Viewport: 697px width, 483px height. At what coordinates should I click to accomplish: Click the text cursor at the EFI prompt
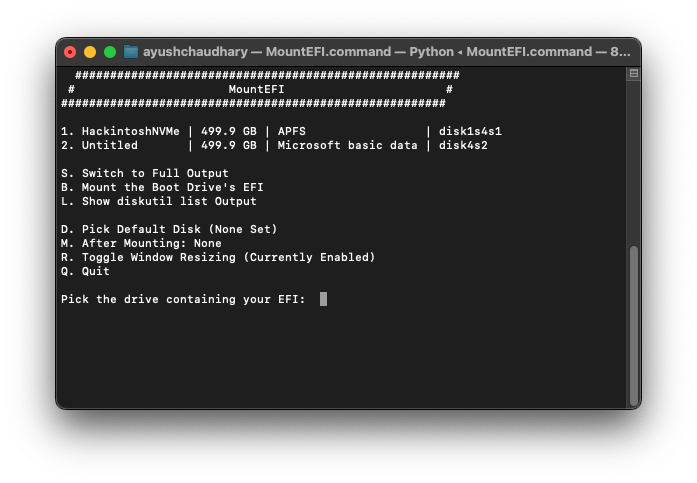(x=324, y=299)
